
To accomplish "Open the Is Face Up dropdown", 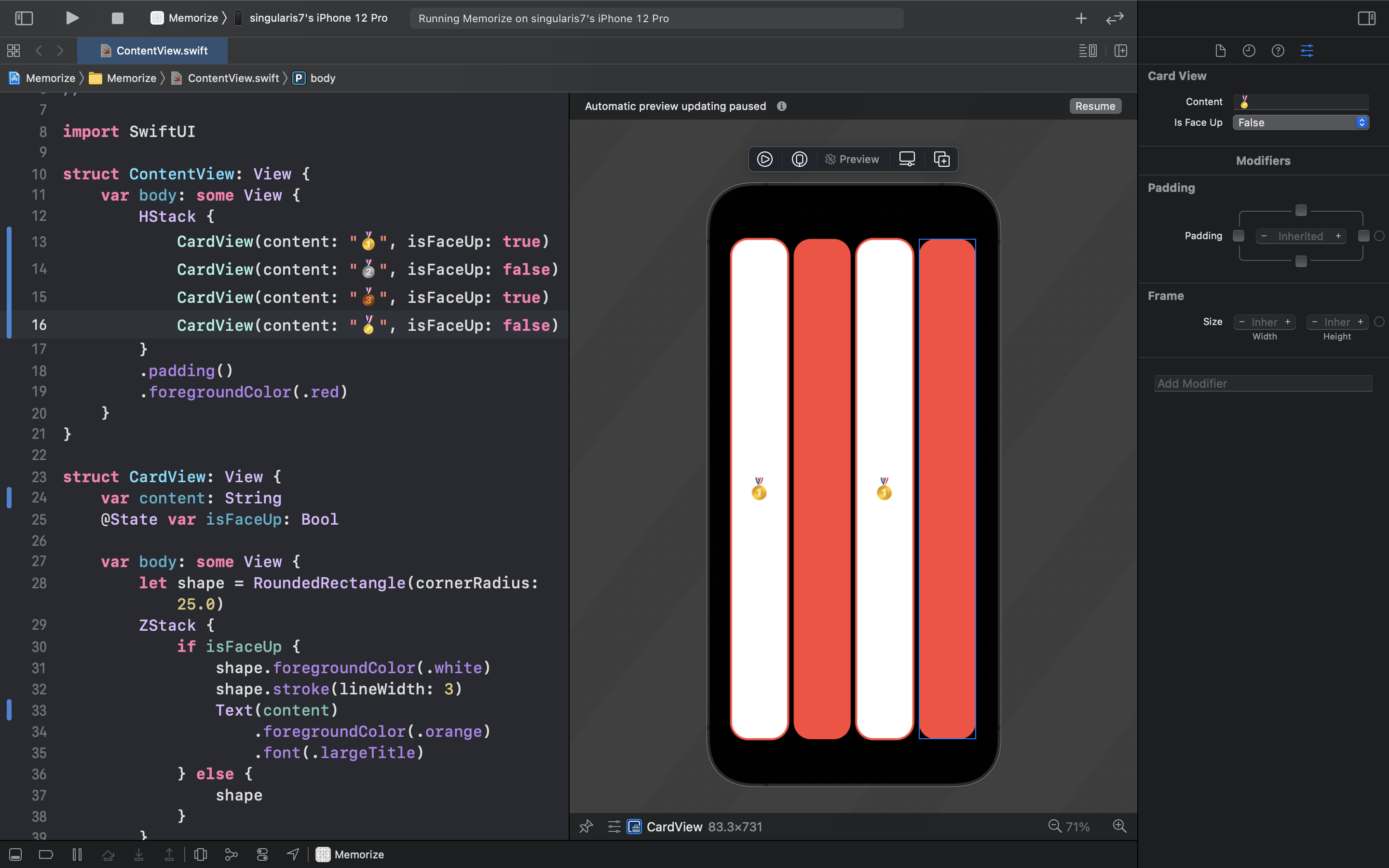I will (1300, 122).
